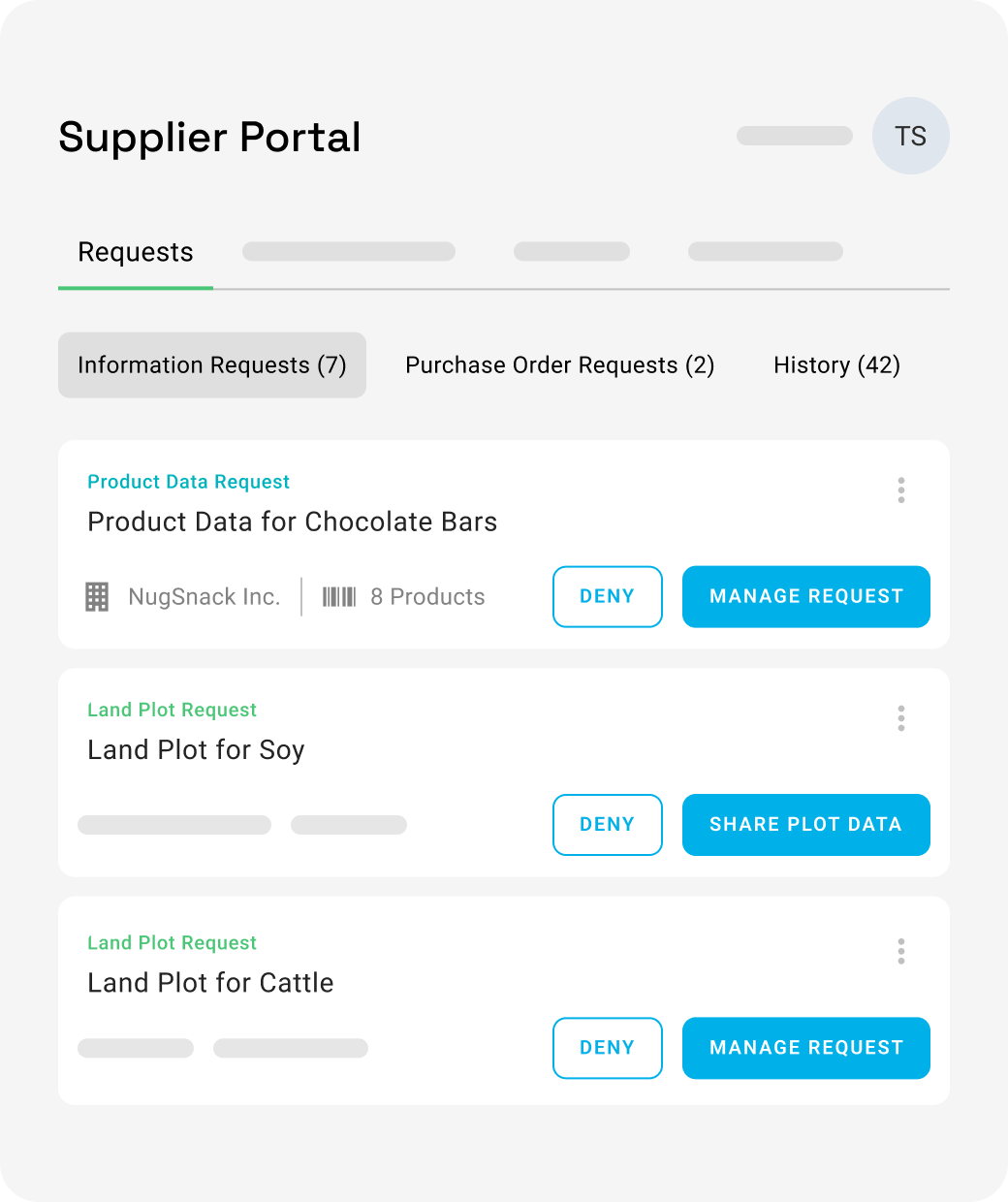
Task: Deny the Chocolate Bars product data request
Action: point(608,597)
